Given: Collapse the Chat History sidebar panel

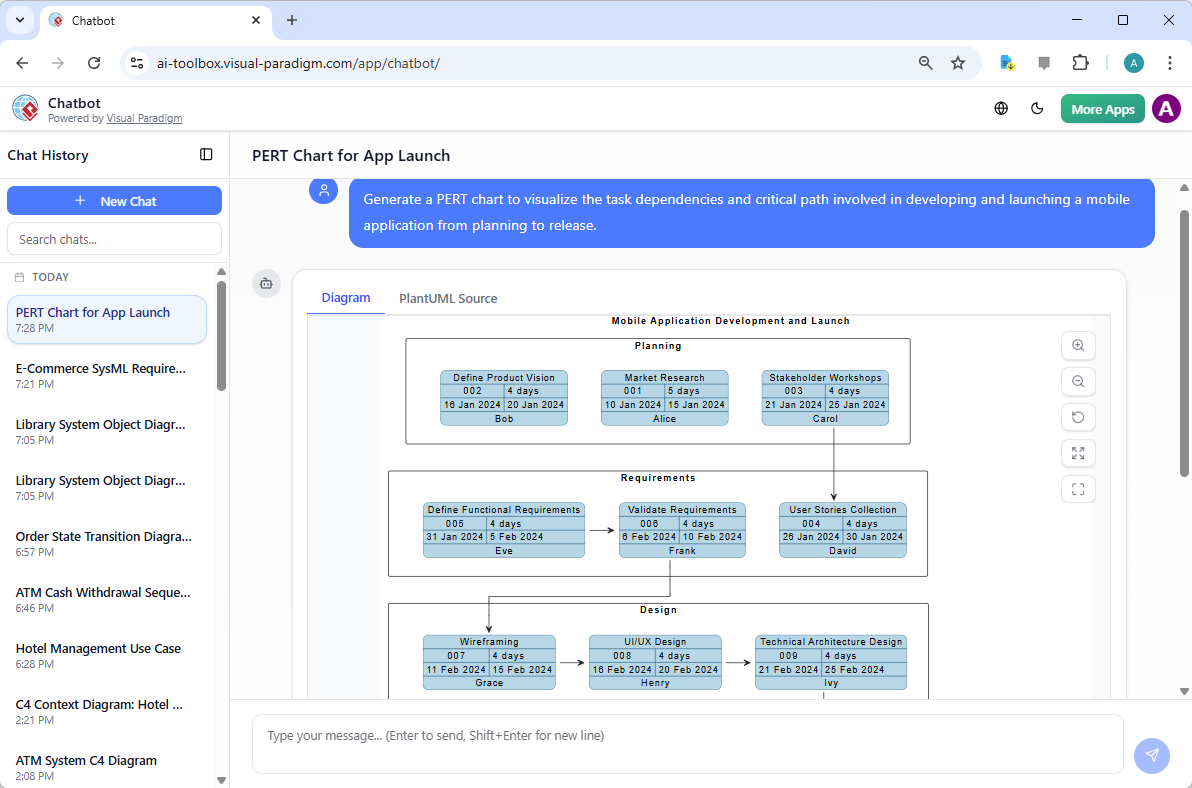Looking at the screenshot, I should coord(206,155).
